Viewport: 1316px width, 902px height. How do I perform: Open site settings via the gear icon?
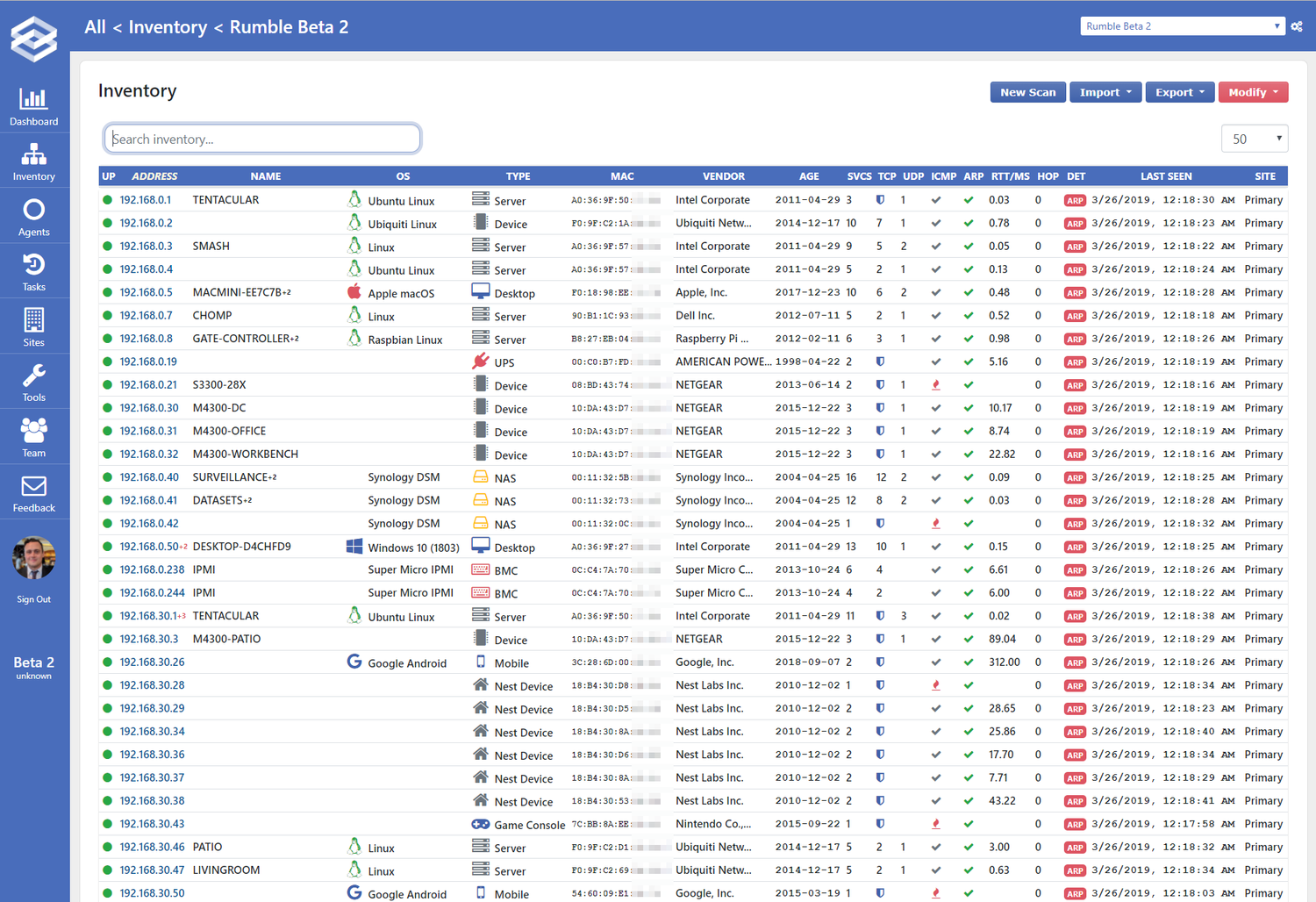click(1297, 25)
